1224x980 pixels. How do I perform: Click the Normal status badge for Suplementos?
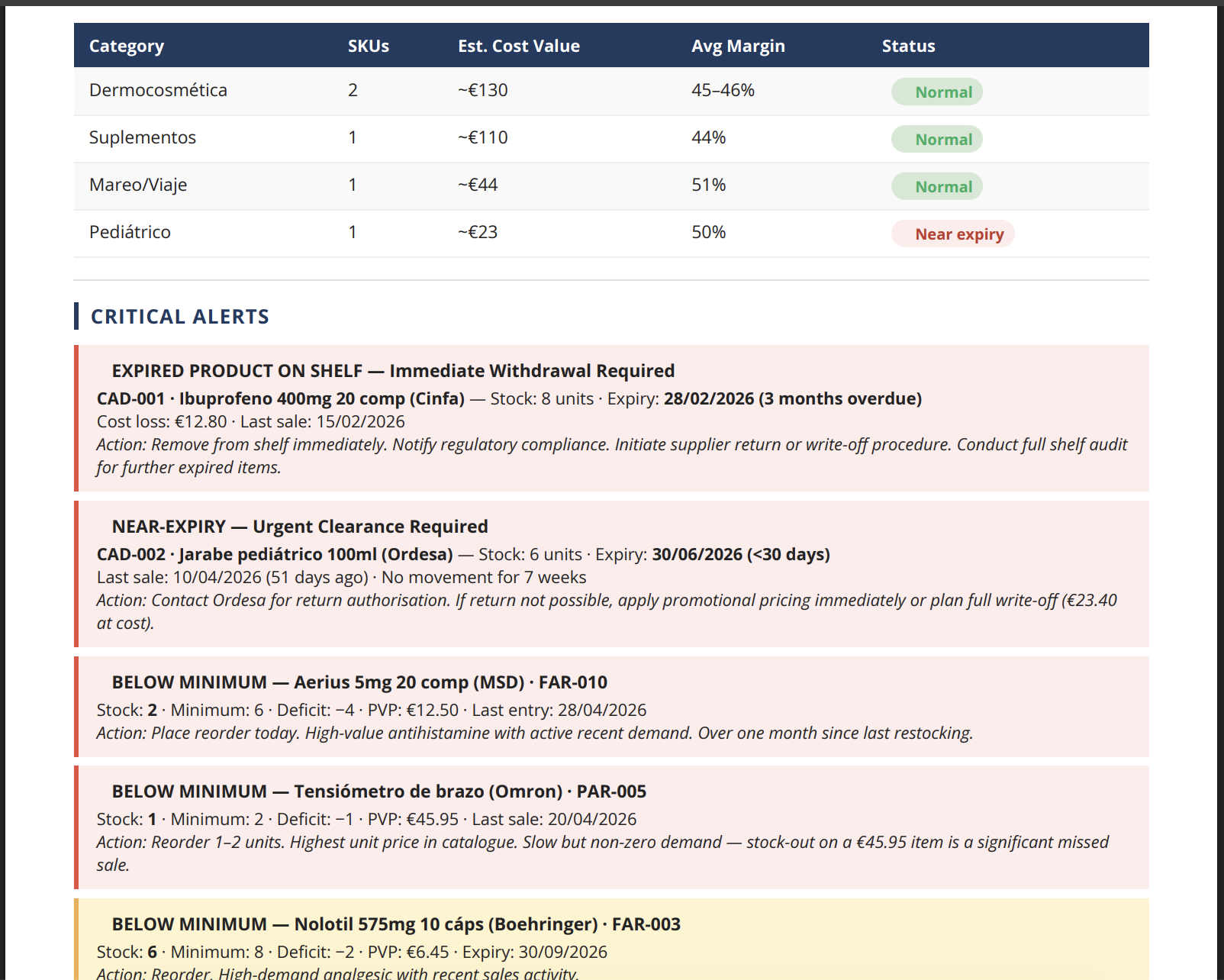pos(937,139)
